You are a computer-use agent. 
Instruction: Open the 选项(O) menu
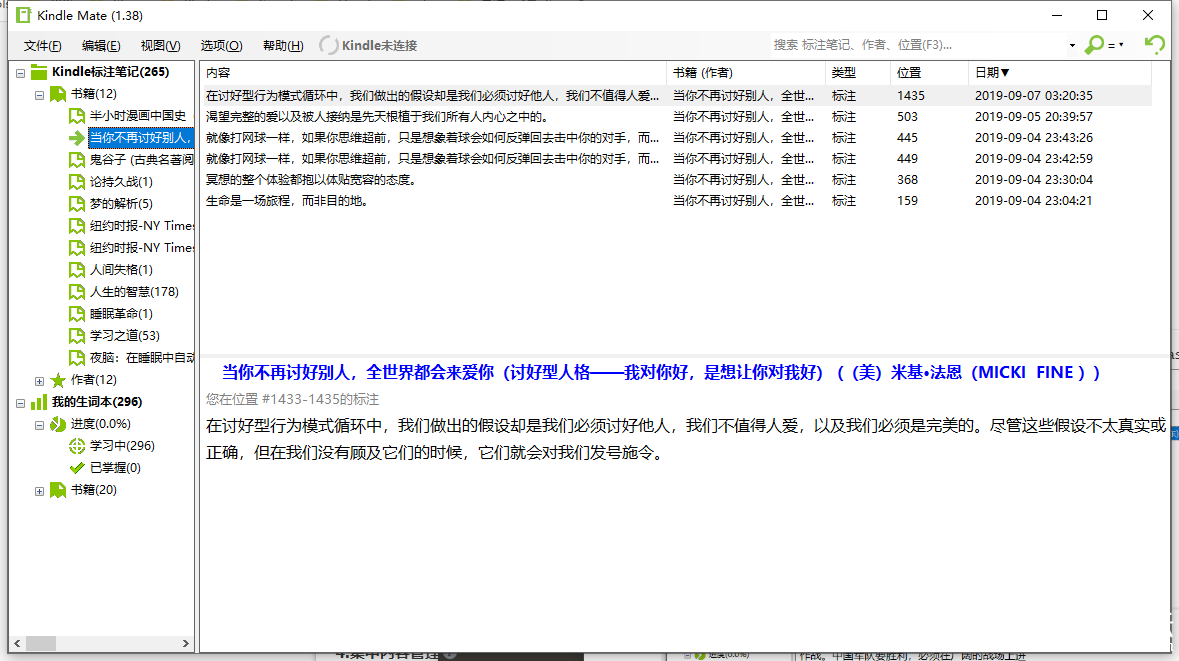pos(221,46)
